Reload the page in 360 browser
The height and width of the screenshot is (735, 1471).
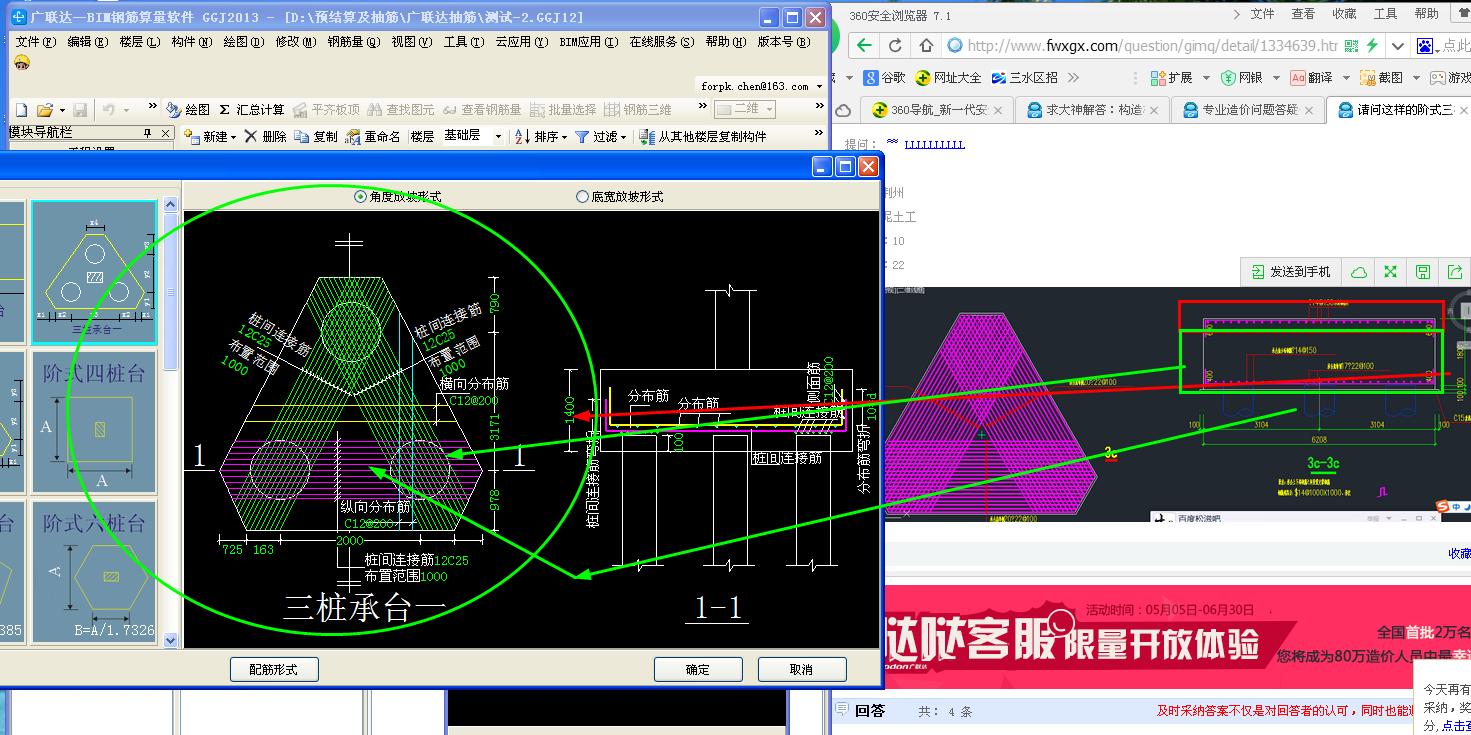[x=895, y=45]
